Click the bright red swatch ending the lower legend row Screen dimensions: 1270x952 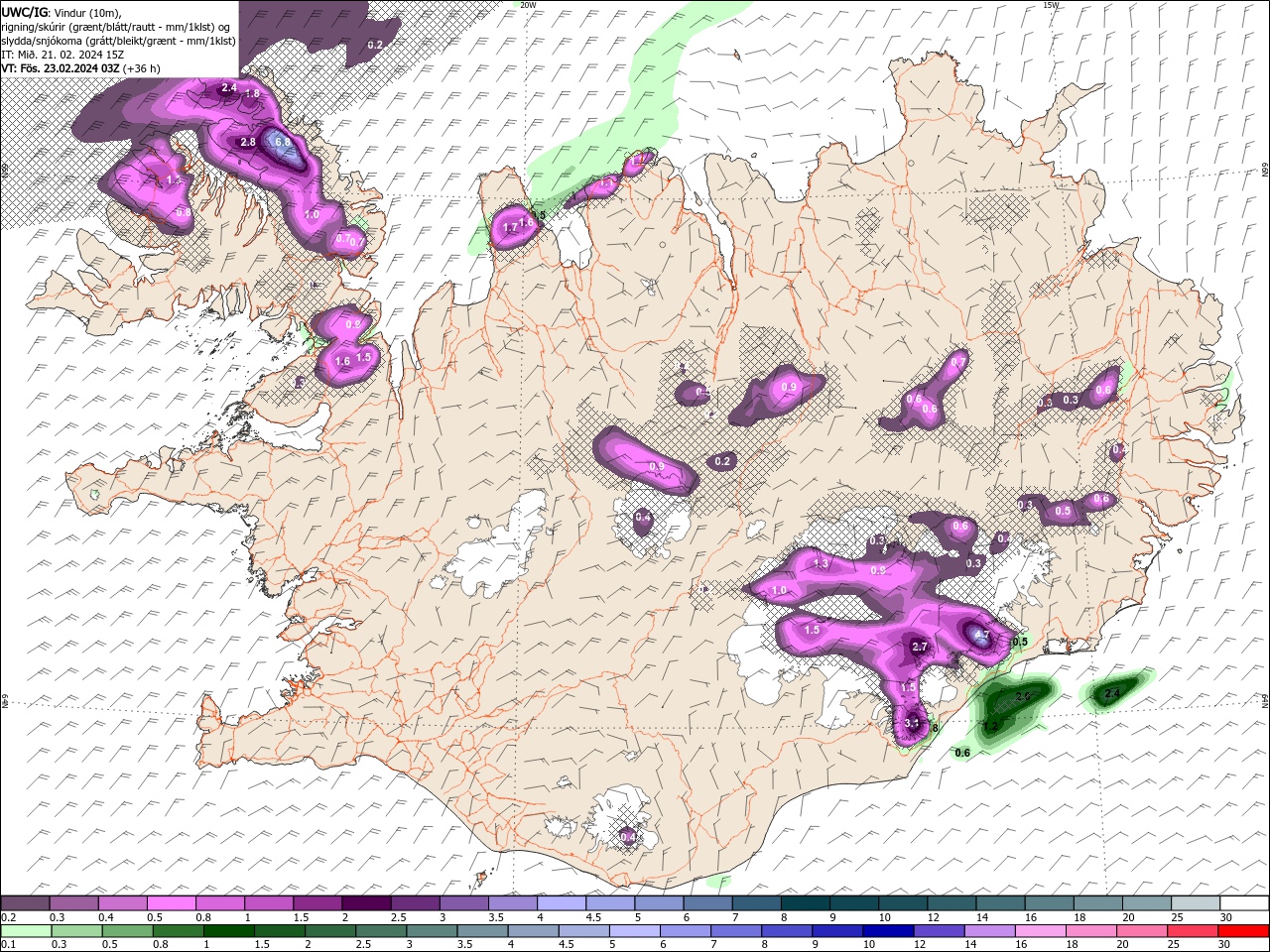coord(1244,931)
